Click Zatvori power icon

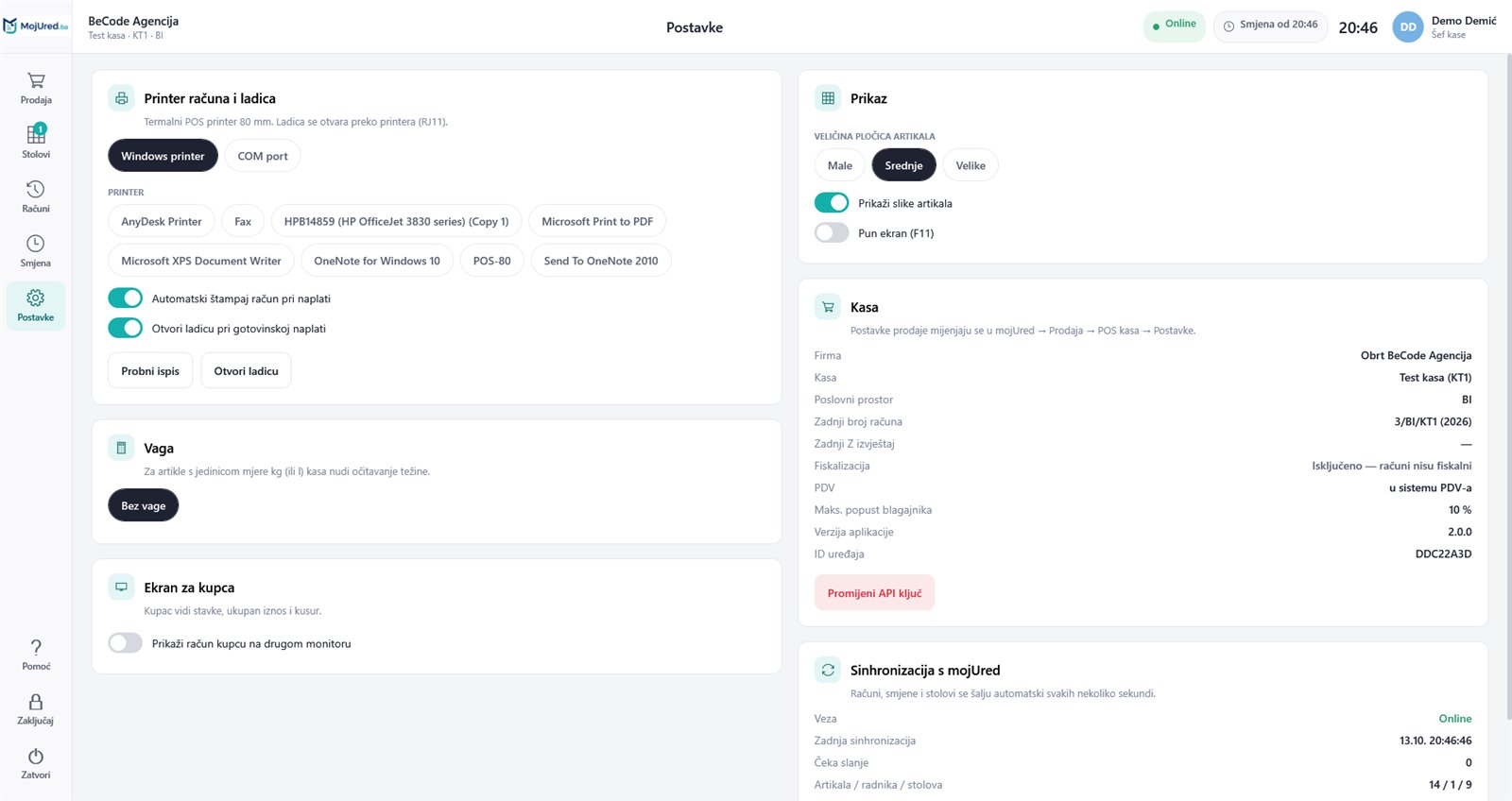click(x=36, y=757)
